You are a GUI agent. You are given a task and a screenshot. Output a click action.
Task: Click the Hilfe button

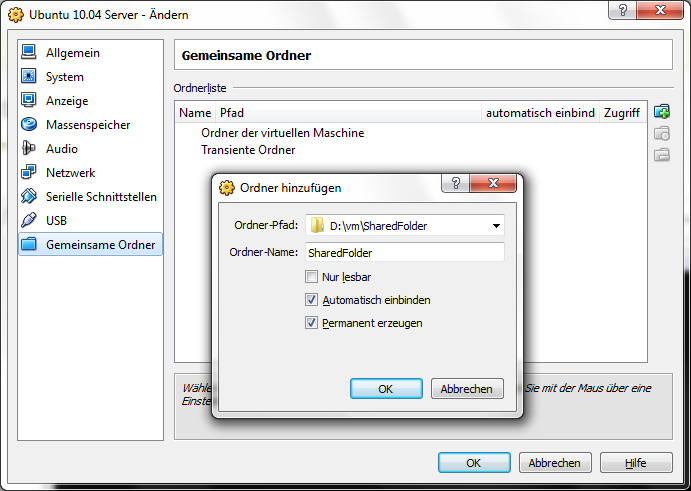pyautogui.click(x=636, y=463)
